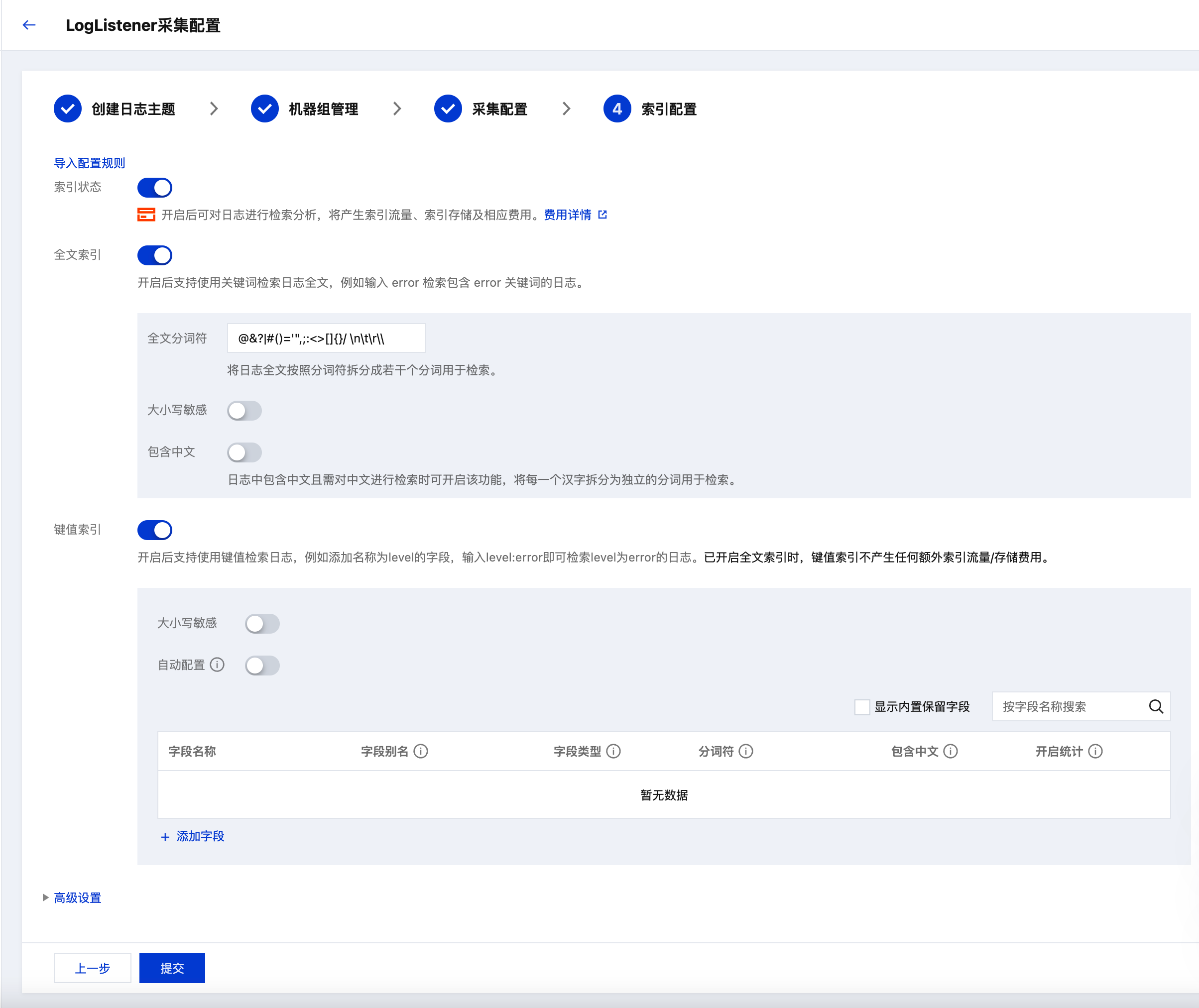Click the back arrow icon
Screen dimensions: 1199x1008
click(x=29, y=25)
